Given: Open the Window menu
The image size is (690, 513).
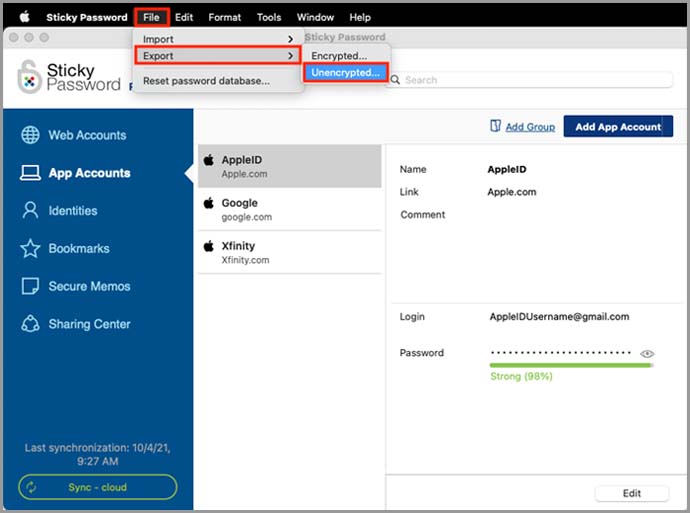Looking at the screenshot, I should [x=315, y=17].
